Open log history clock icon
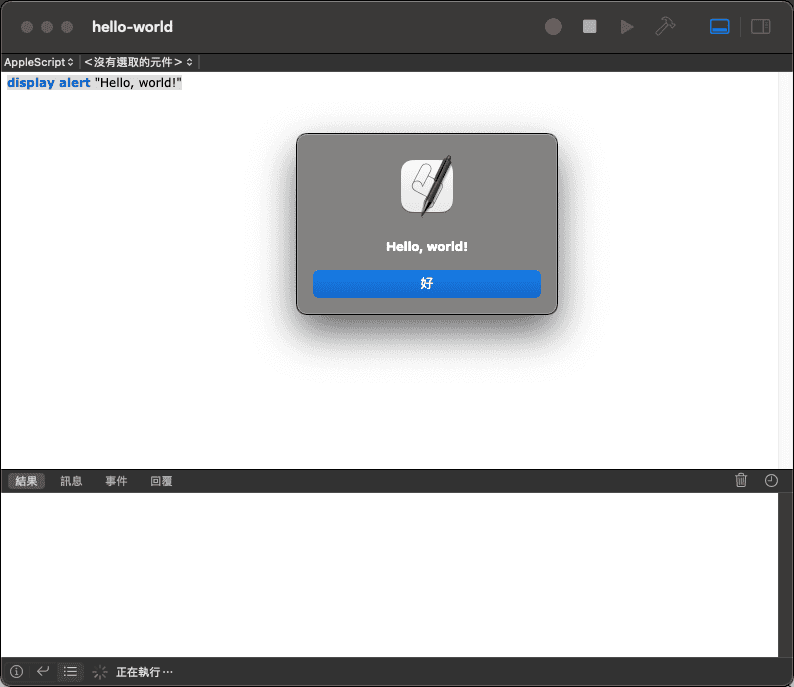This screenshot has height=687, width=794. click(x=771, y=480)
